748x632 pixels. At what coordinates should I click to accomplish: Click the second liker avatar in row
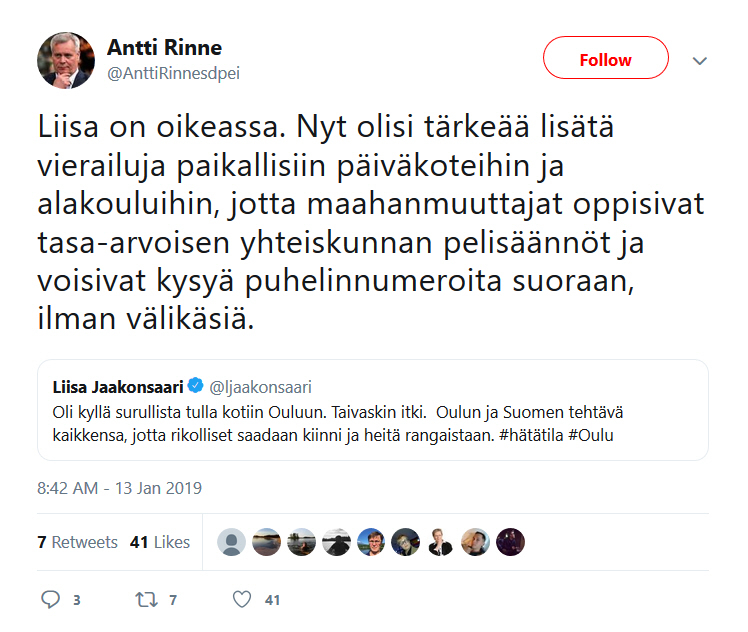267,542
